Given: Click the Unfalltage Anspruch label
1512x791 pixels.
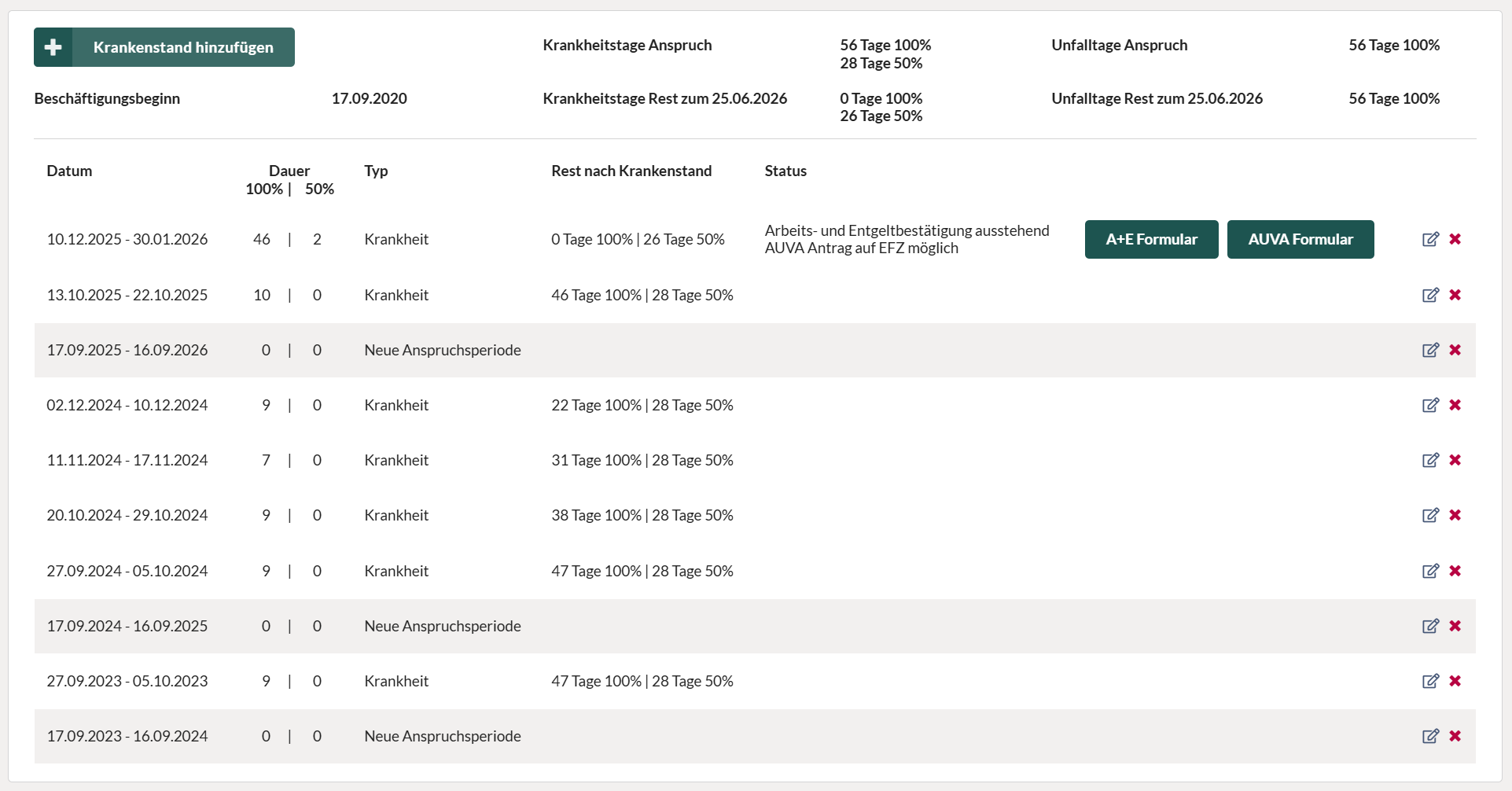Looking at the screenshot, I should [1119, 45].
